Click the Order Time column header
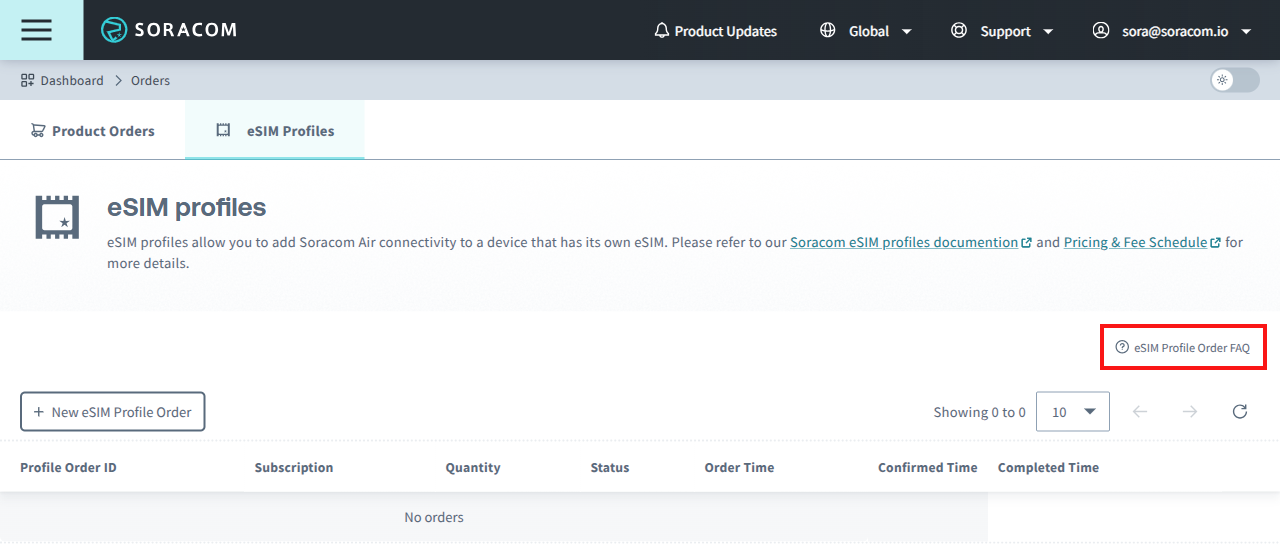This screenshot has height=549, width=1280. [x=739, y=467]
